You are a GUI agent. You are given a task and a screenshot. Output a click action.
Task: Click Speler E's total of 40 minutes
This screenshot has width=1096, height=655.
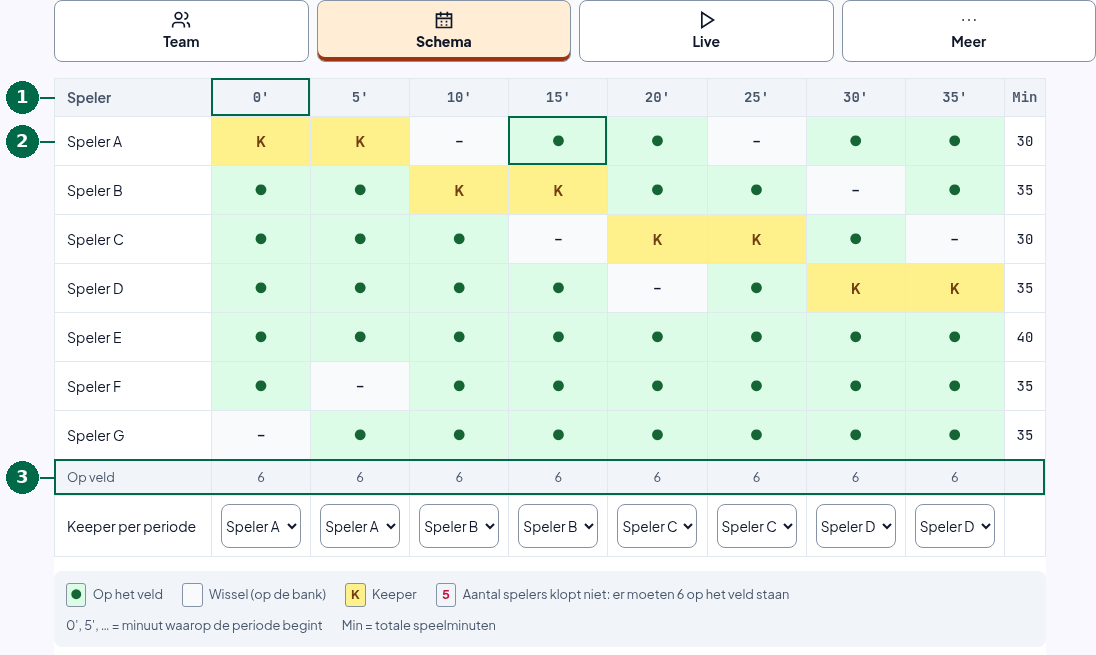click(x=1025, y=337)
